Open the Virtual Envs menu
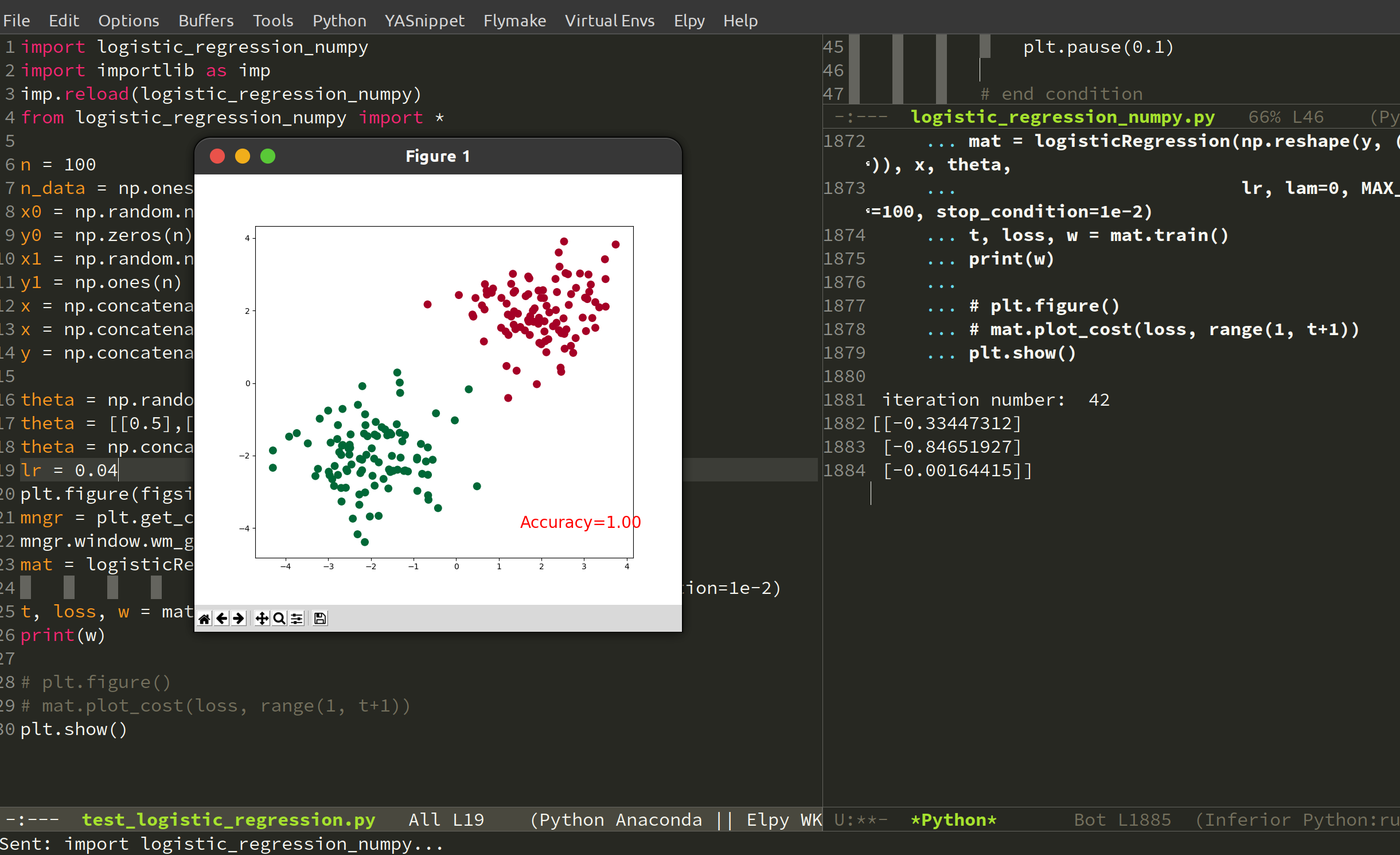 610,21
